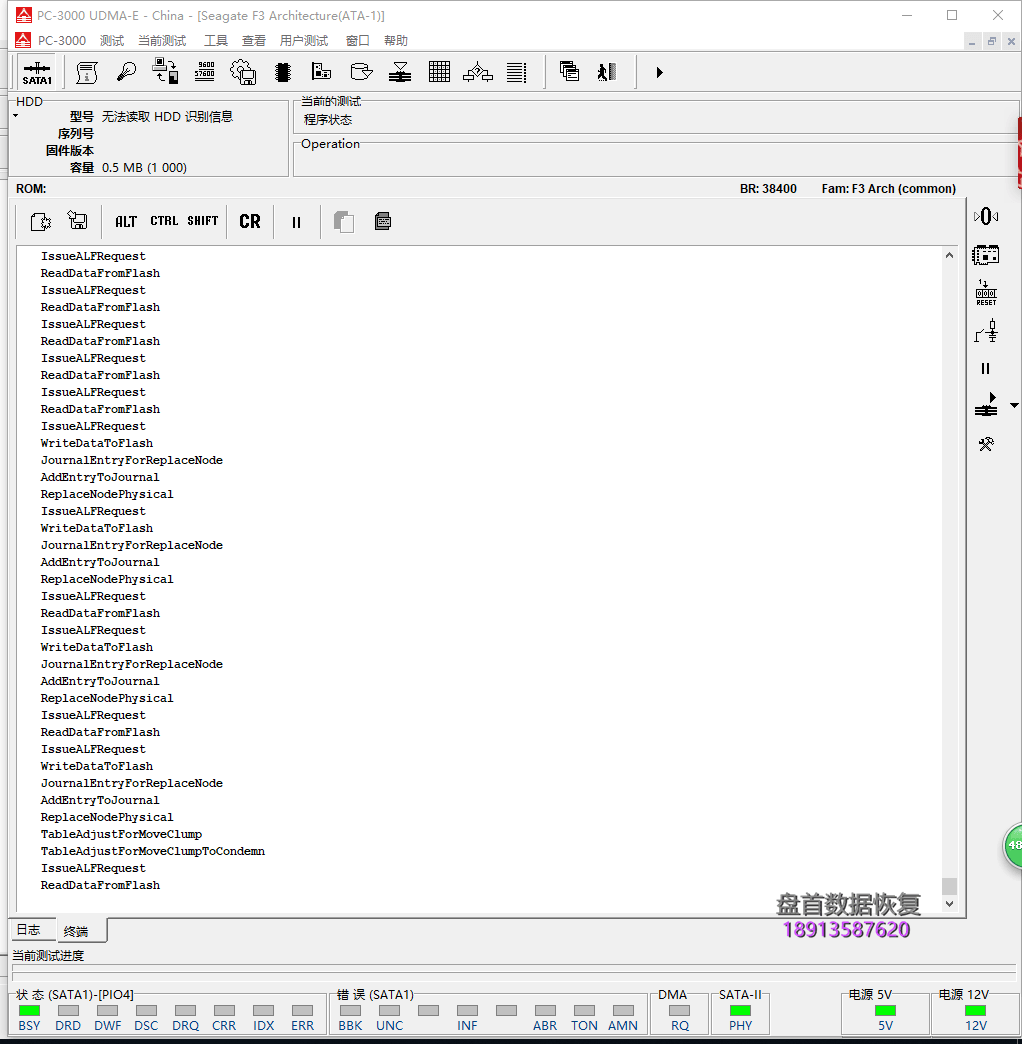Click the power switch icon in right sidebar
Viewport: 1022px width, 1044px height.
click(x=986, y=331)
